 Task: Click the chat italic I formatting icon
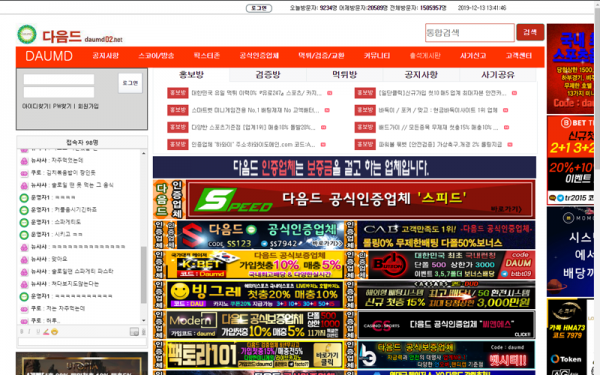[x=29, y=332]
